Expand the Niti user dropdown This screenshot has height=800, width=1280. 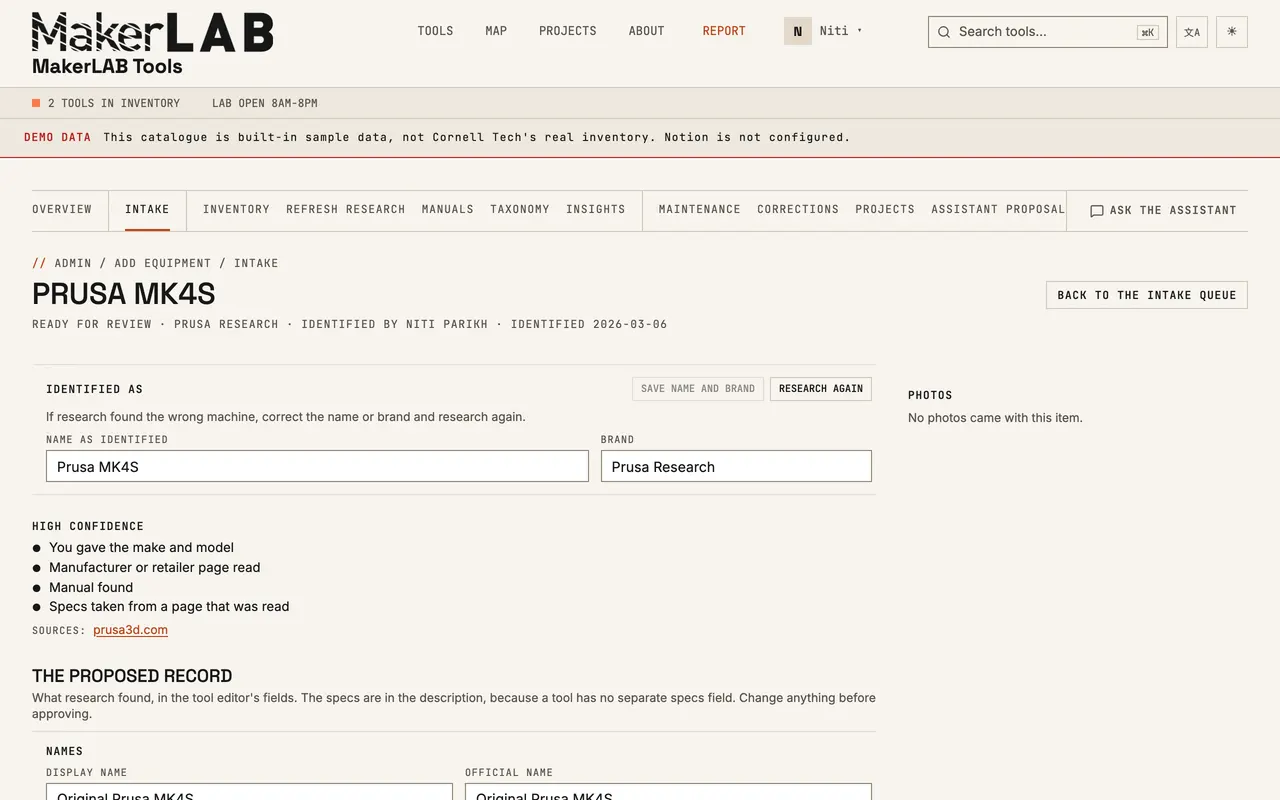(841, 31)
